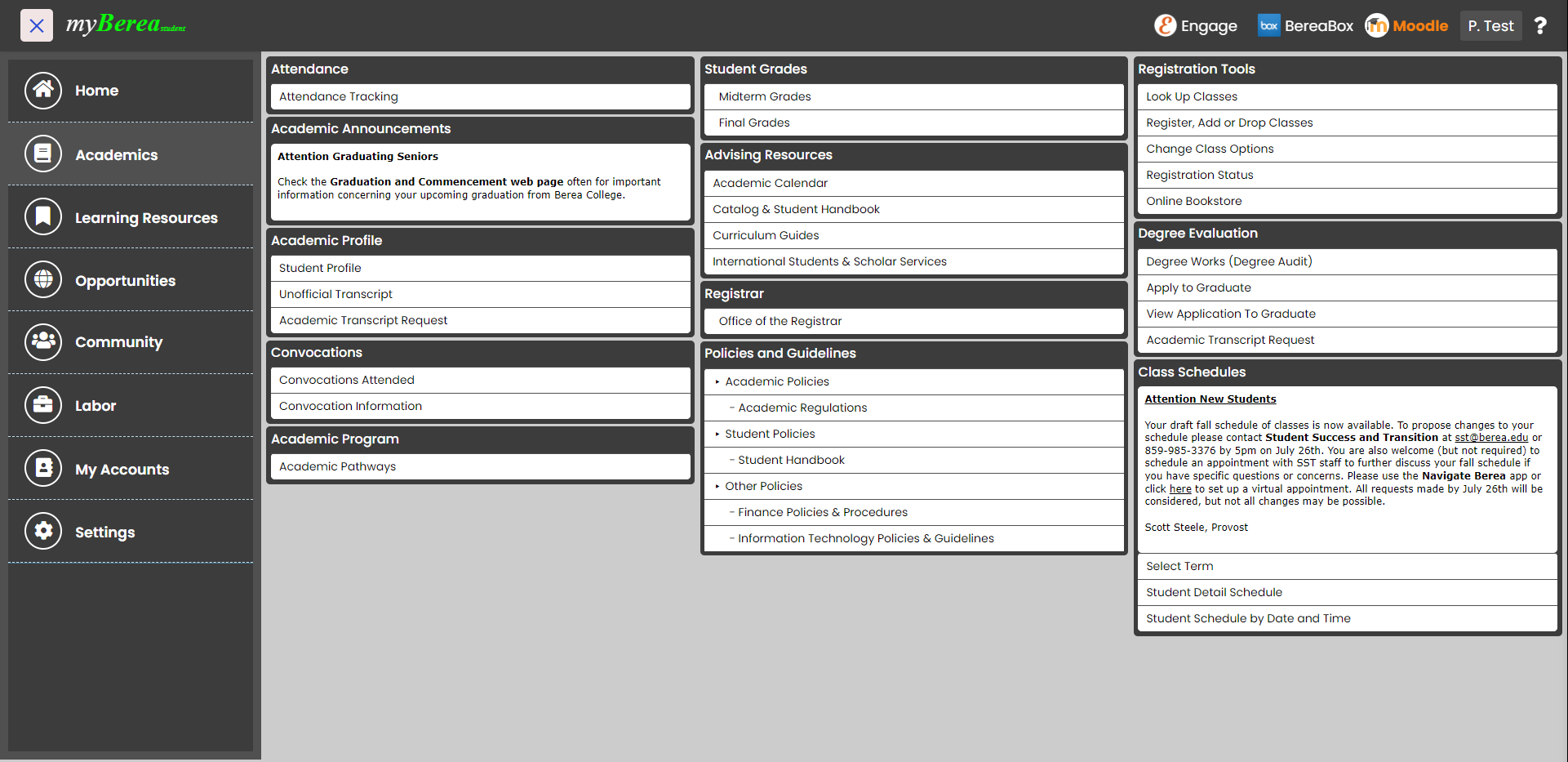Click the Settings gear icon
This screenshot has width=1568, height=762.
tap(43, 532)
